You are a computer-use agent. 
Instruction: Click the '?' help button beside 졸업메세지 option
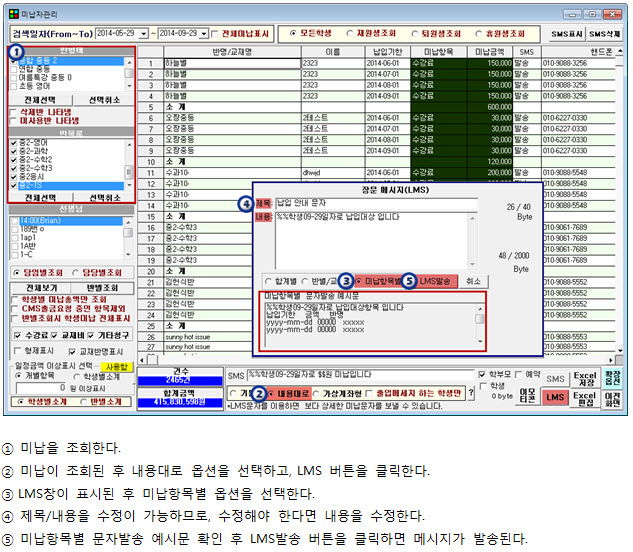pos(471,393)
